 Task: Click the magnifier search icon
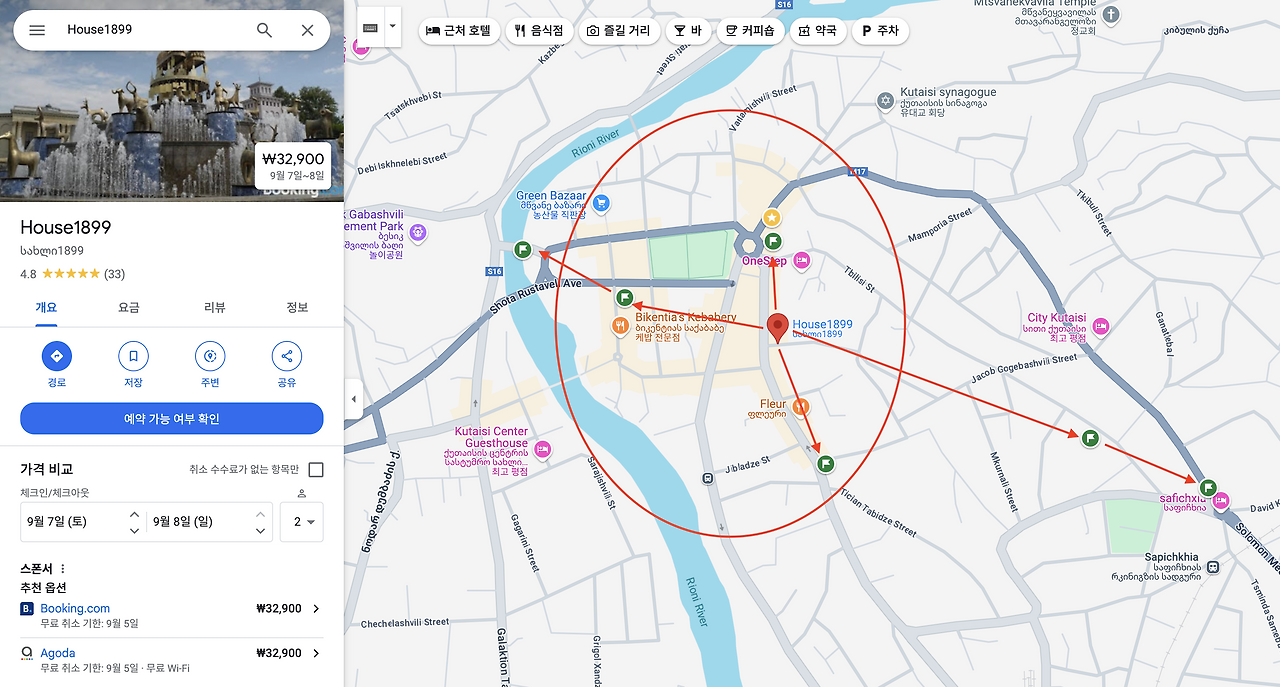(264, 30)
